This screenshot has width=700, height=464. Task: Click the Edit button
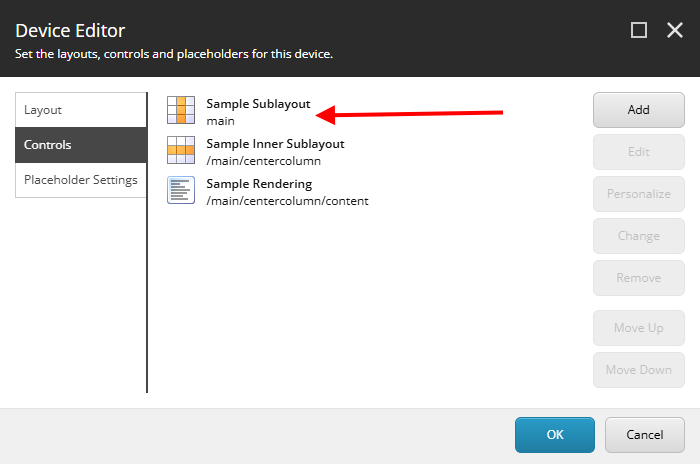pyautogui.click(x=638, y=152)
